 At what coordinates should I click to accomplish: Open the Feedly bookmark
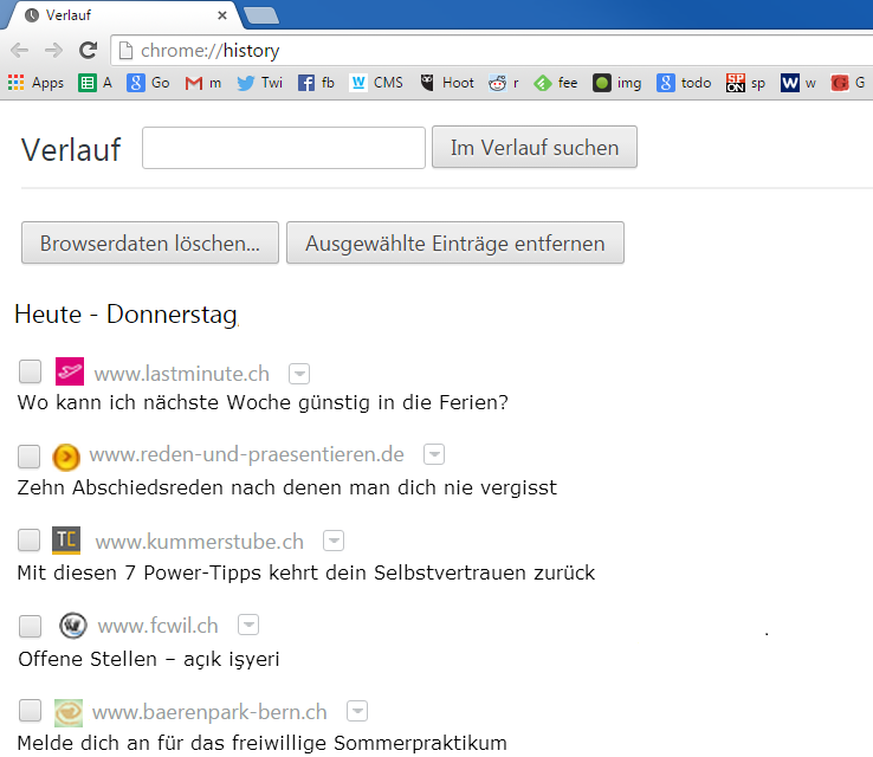(556, 83)
